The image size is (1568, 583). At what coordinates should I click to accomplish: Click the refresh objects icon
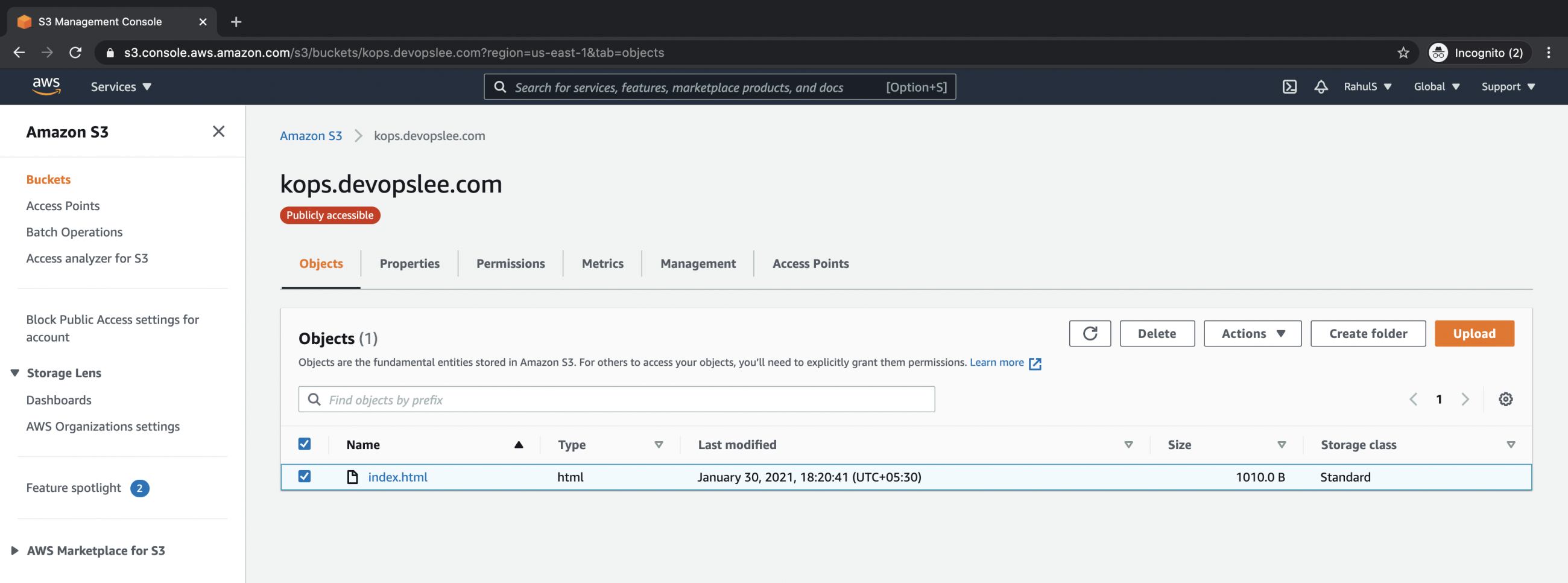[1089, 333]
